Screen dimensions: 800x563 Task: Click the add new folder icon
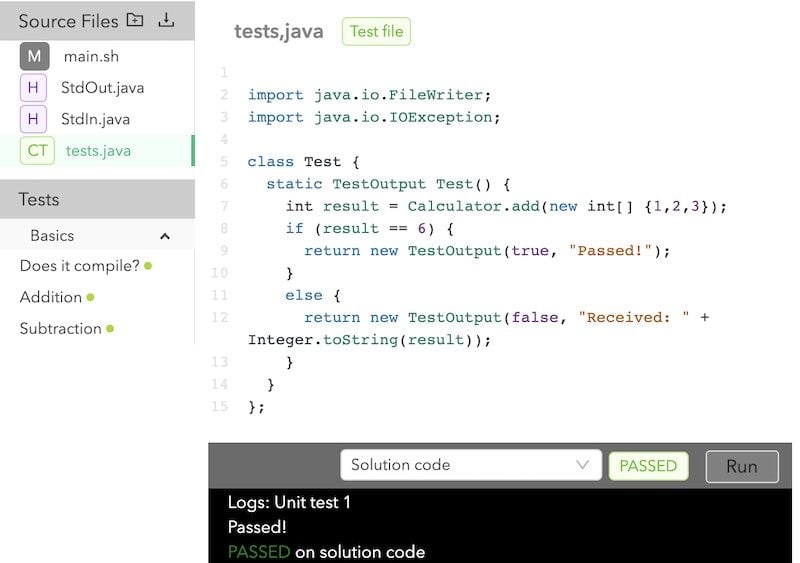(x=135, y=20)
